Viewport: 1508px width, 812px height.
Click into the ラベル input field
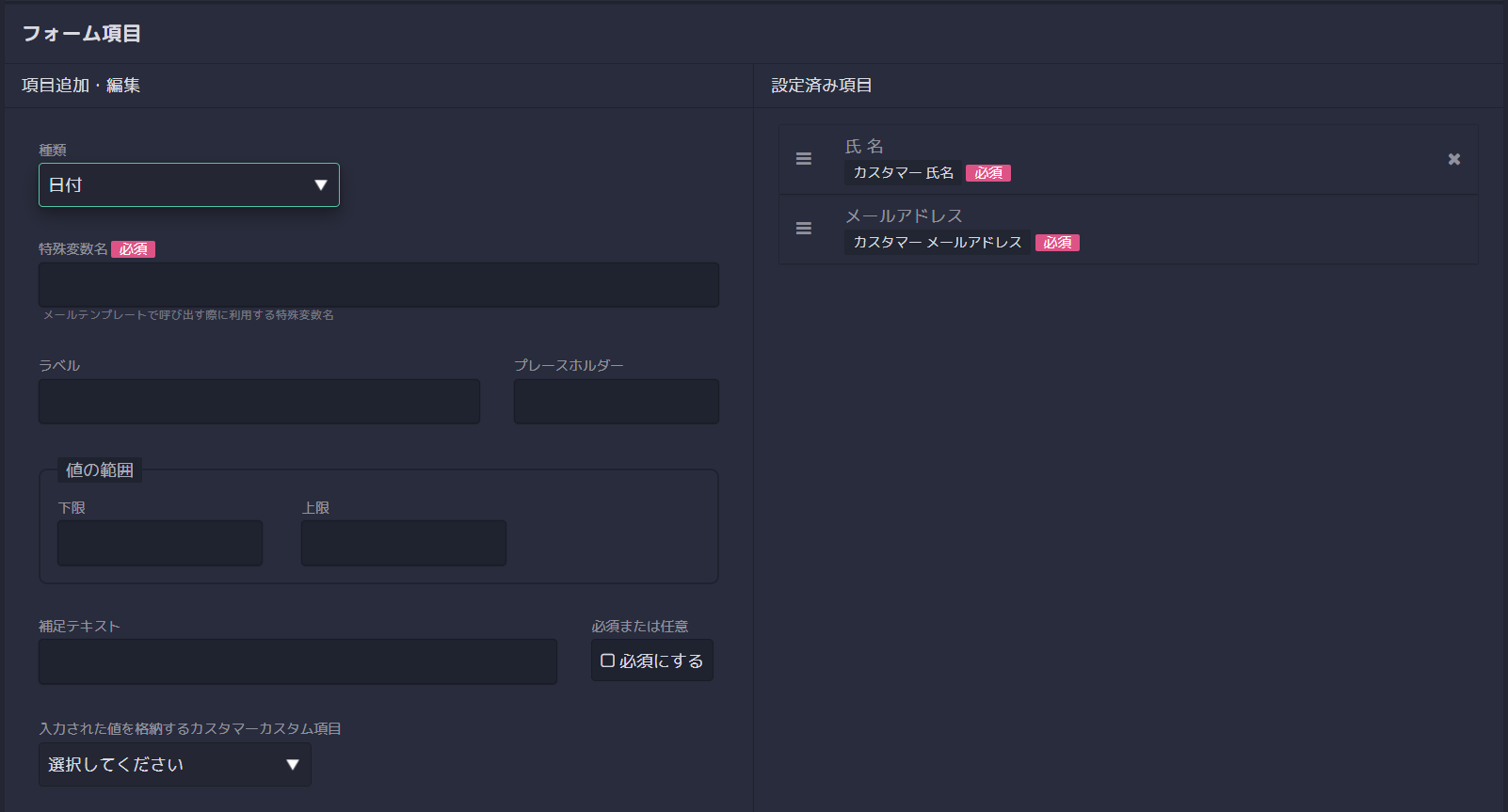click(259, 402)
